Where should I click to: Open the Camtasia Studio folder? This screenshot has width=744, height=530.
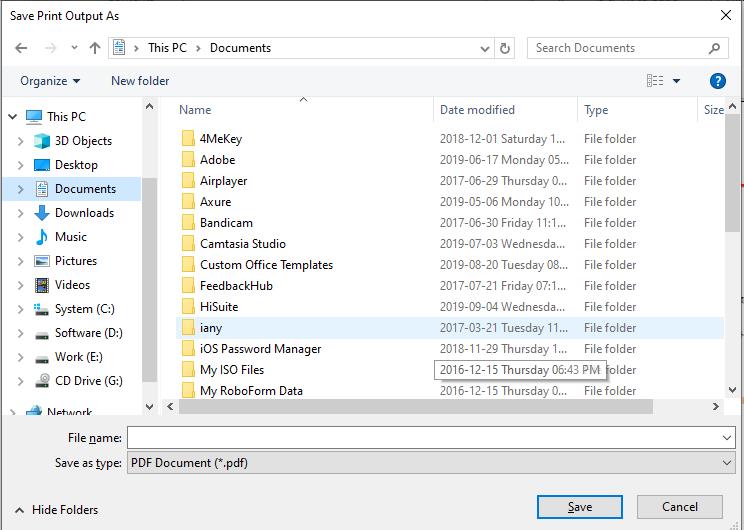[242, 244]
